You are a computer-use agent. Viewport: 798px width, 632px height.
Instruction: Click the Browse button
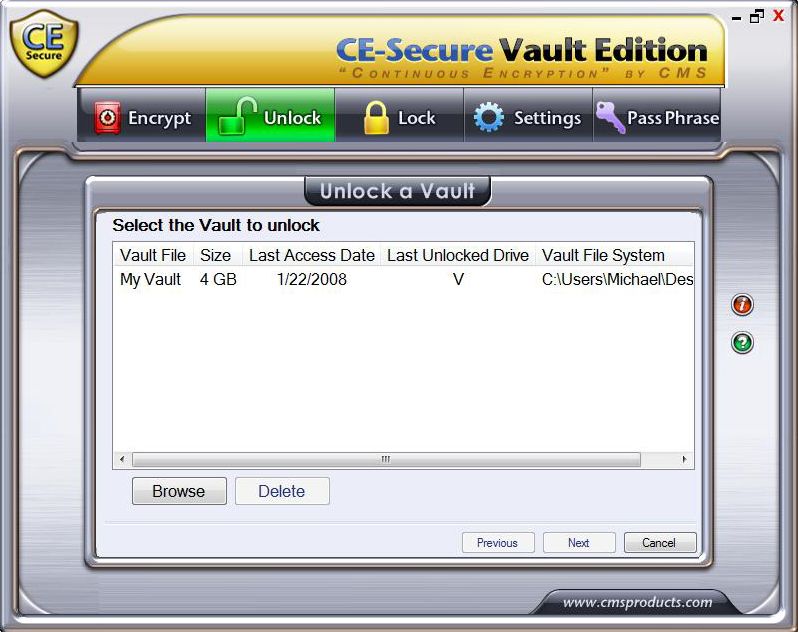(x=179, y=491)
